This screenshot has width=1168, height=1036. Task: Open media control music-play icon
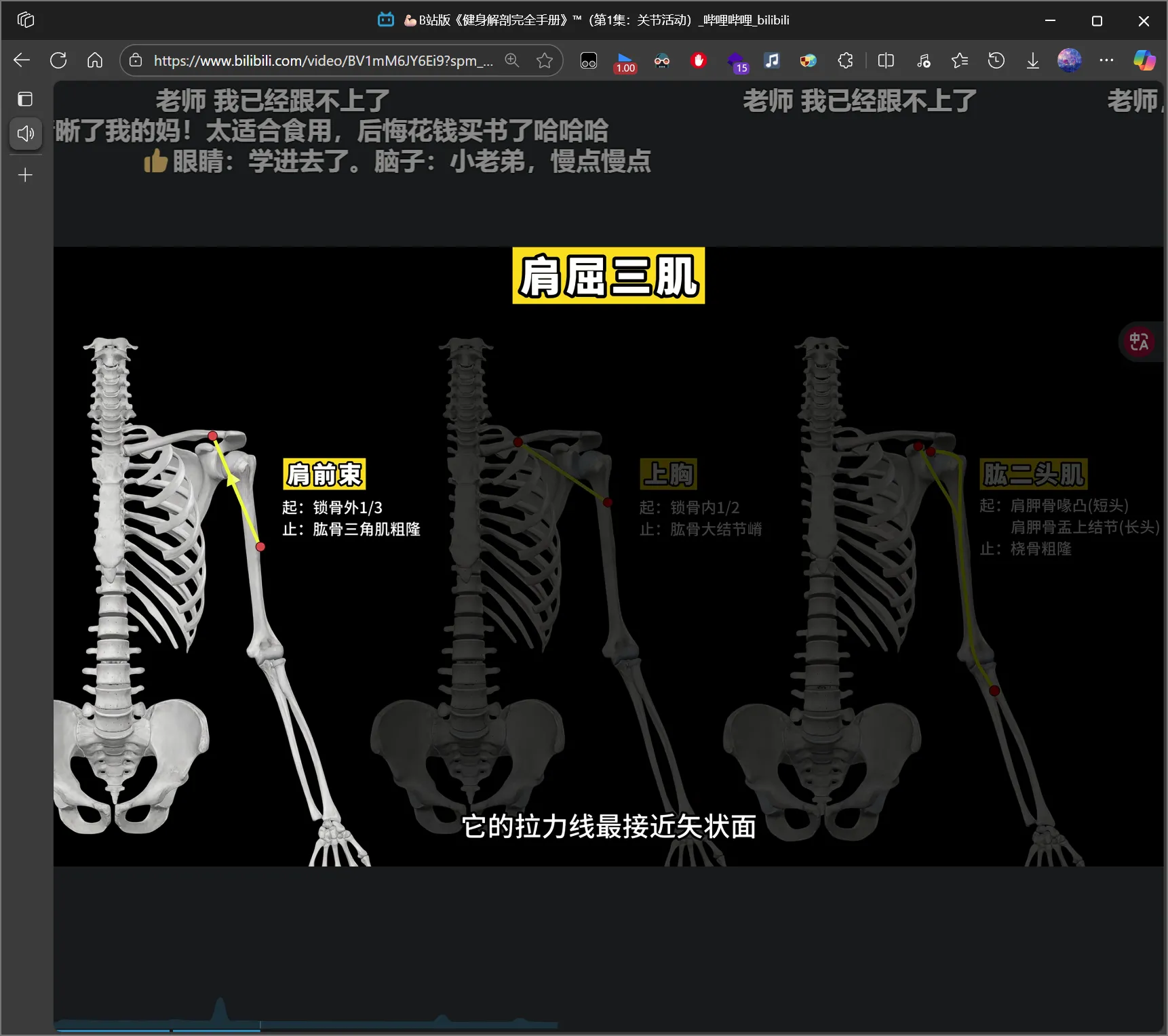pos(923,61)
